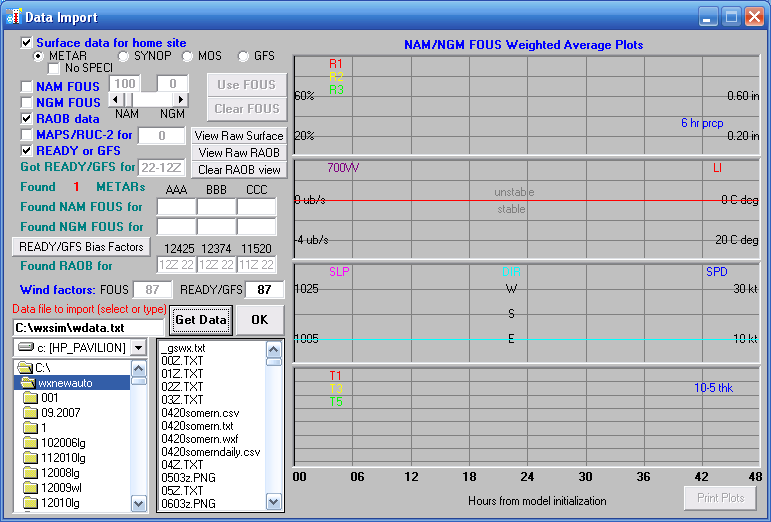Open View Raw RAOB
Screen dimensions: 771x522
tap(239, 153)
